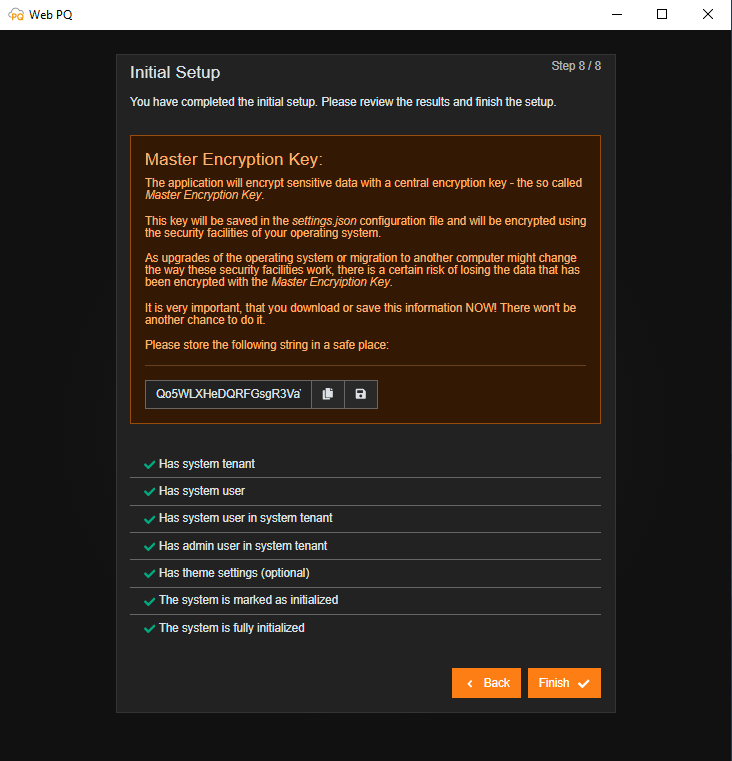
Task: Click the checkmark for "The system is fully initialized"
Action: click(x=149, y=628)
